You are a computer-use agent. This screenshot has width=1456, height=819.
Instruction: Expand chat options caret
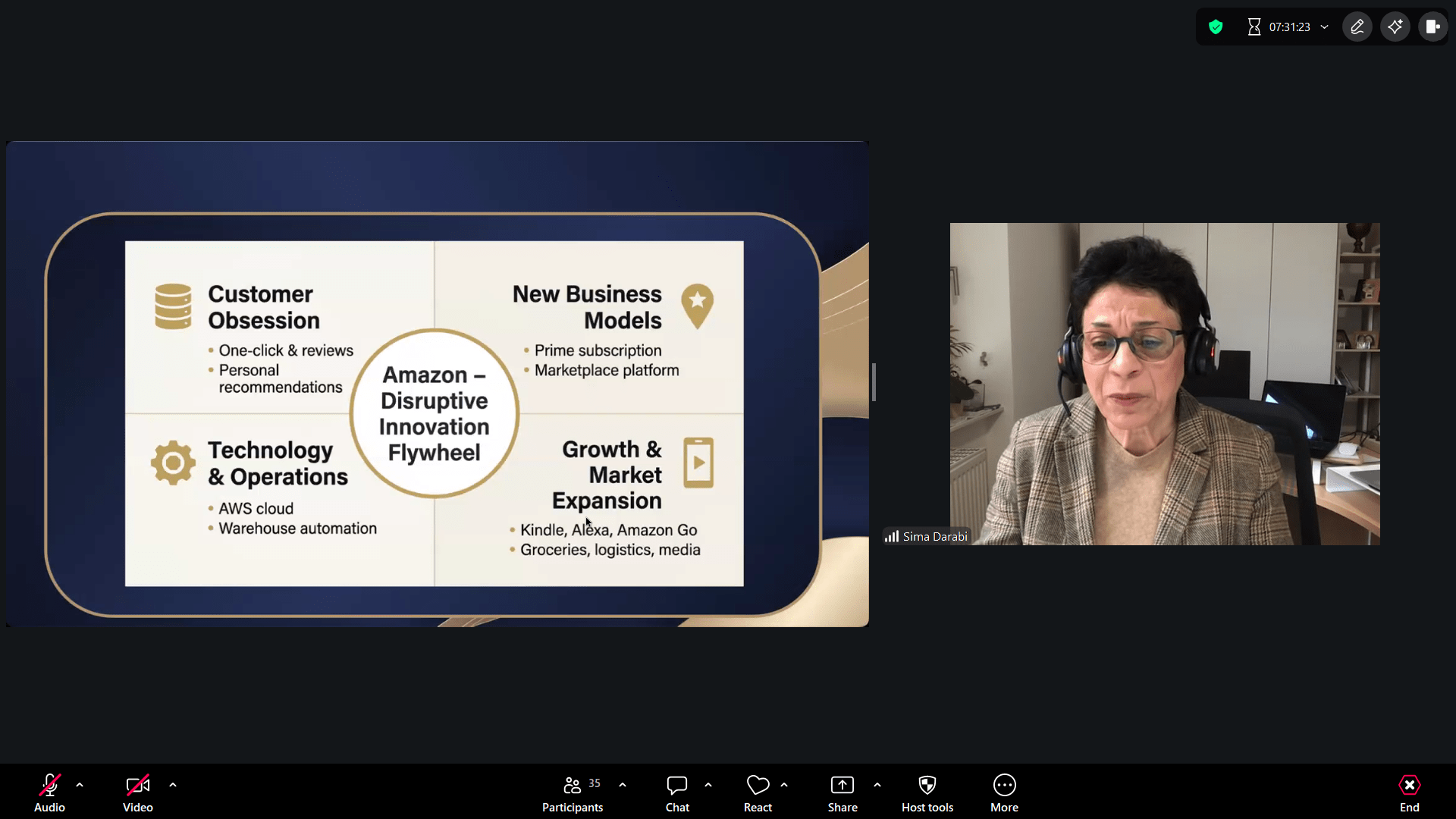(x=708, y=785)
